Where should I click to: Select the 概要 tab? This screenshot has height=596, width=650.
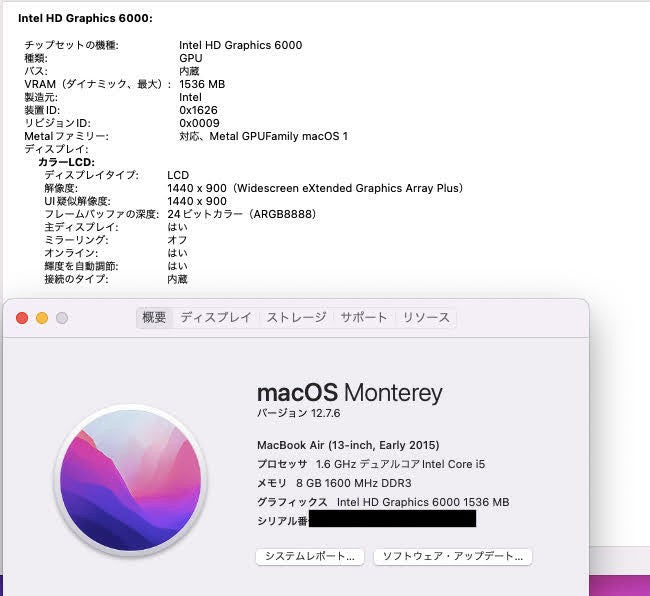pyautogui.click(x=155, y=318)
